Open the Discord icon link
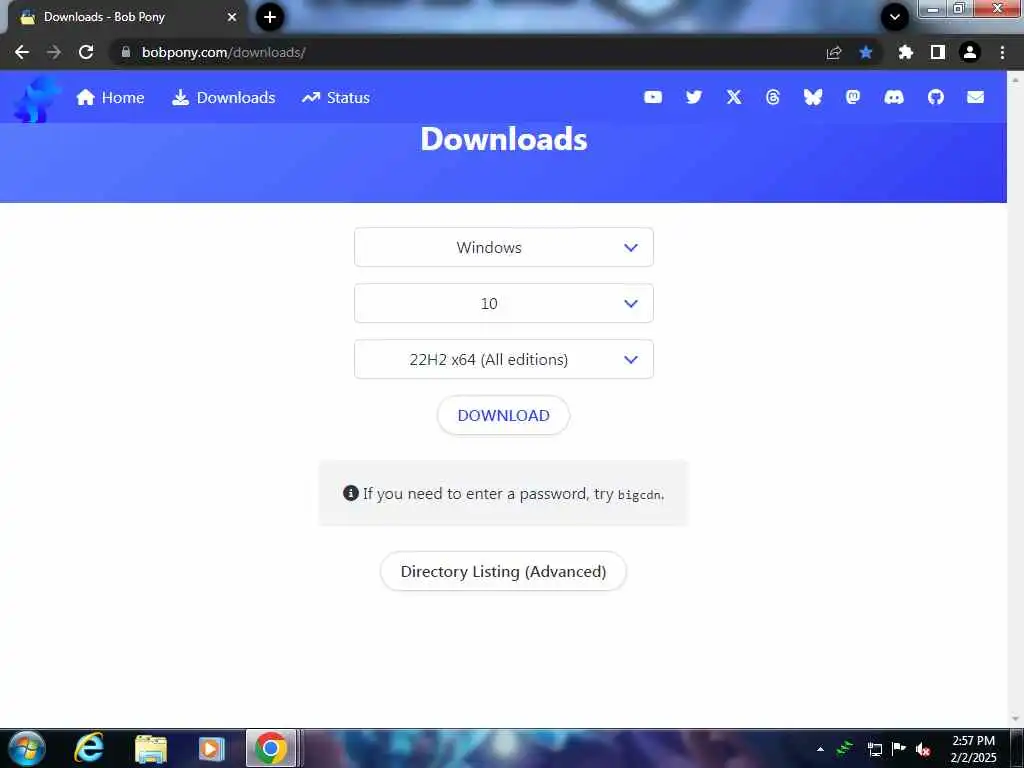 click(893, 97)
